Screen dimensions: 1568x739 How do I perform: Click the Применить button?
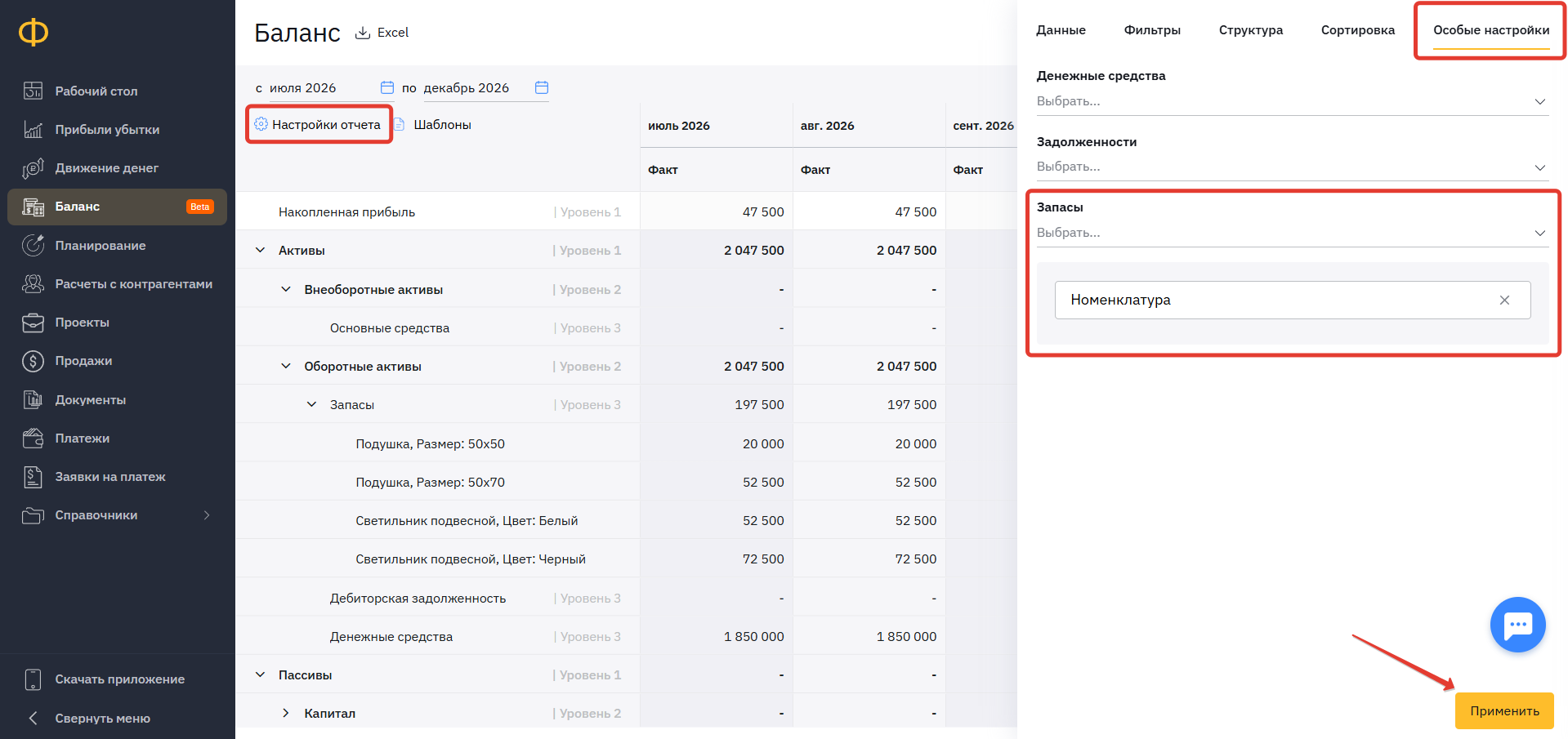pos(1504,710)
